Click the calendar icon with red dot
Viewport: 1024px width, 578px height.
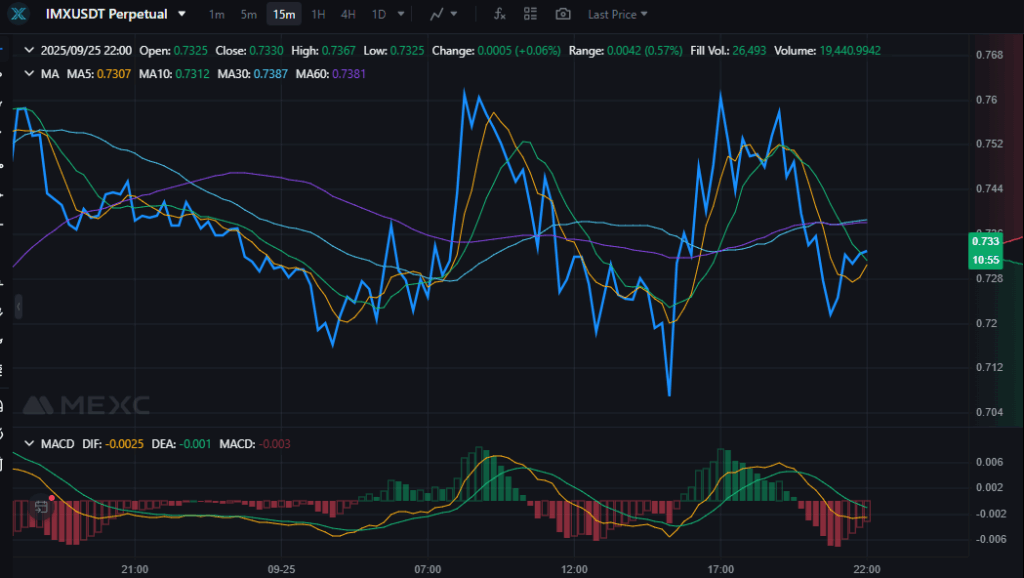(x=43, y=507)
